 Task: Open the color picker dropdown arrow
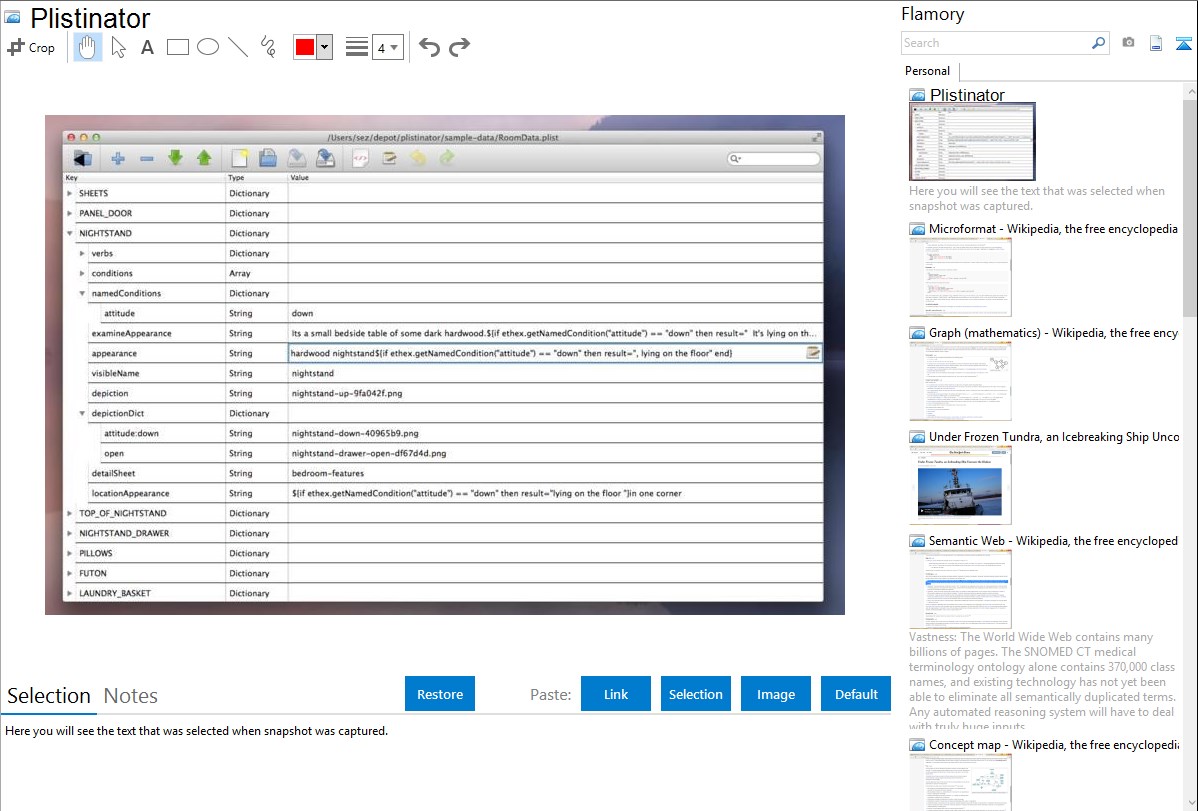tap(325, 47)
